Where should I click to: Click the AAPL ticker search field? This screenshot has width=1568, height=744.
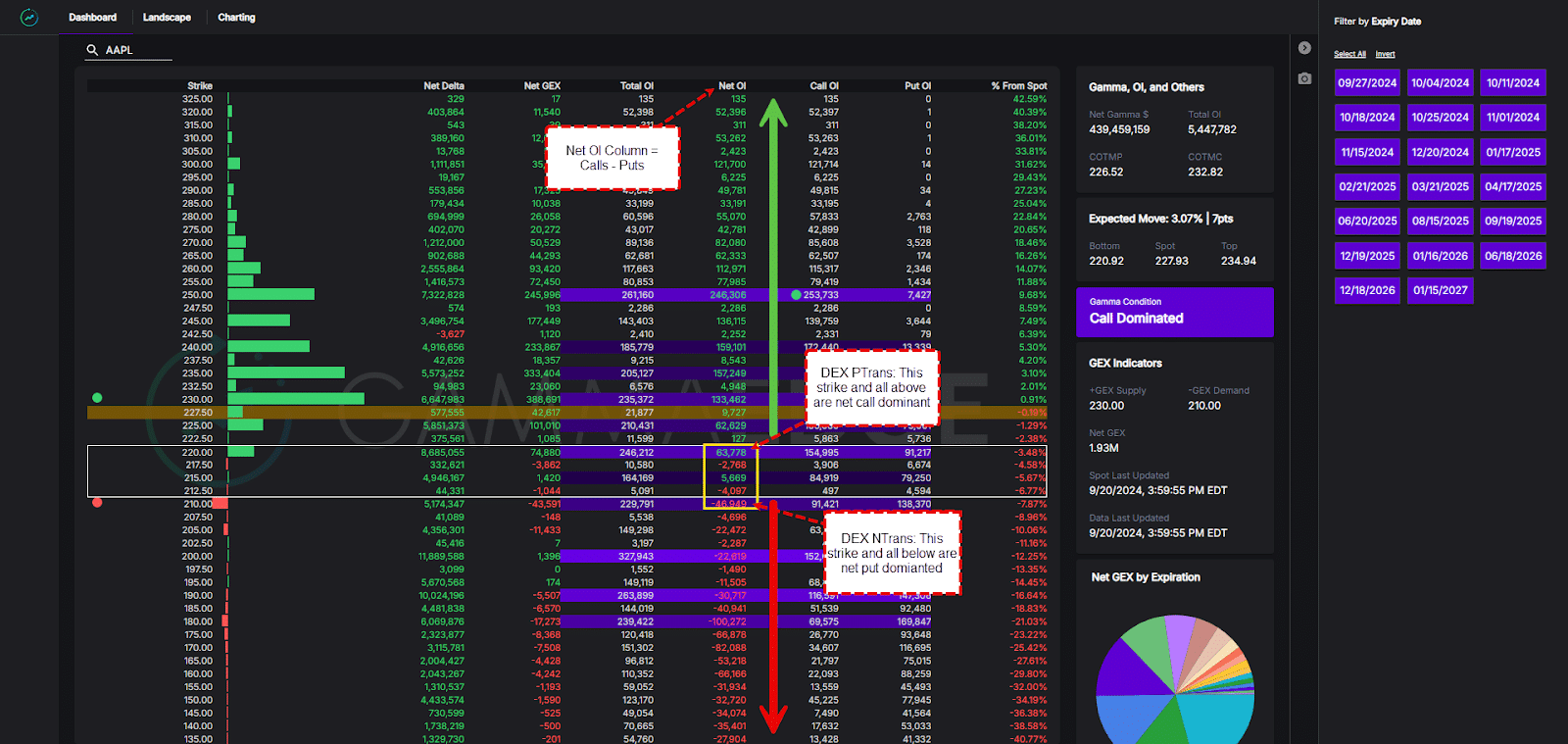[128, 50]
